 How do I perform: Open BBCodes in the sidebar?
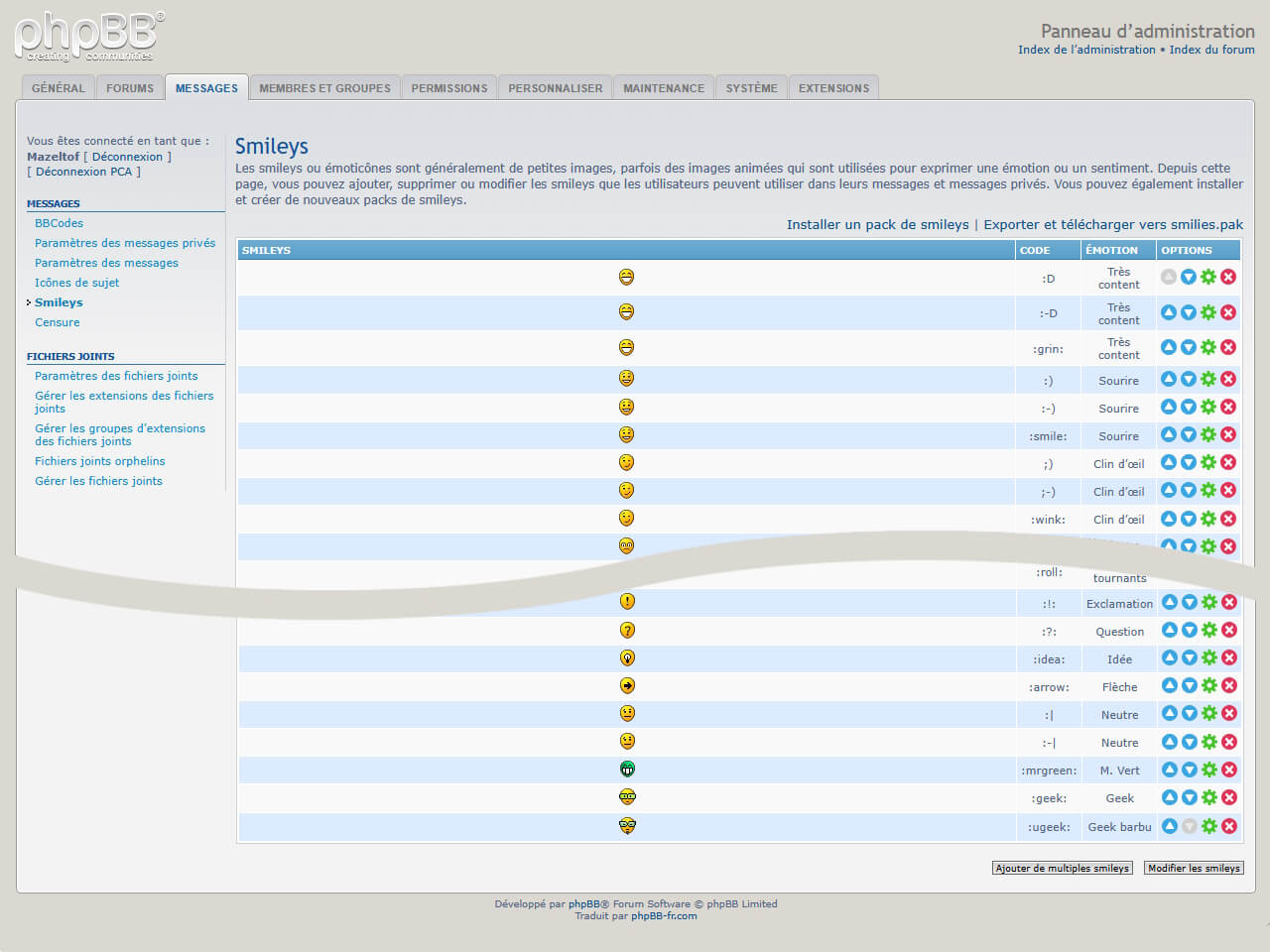(59, 223)
